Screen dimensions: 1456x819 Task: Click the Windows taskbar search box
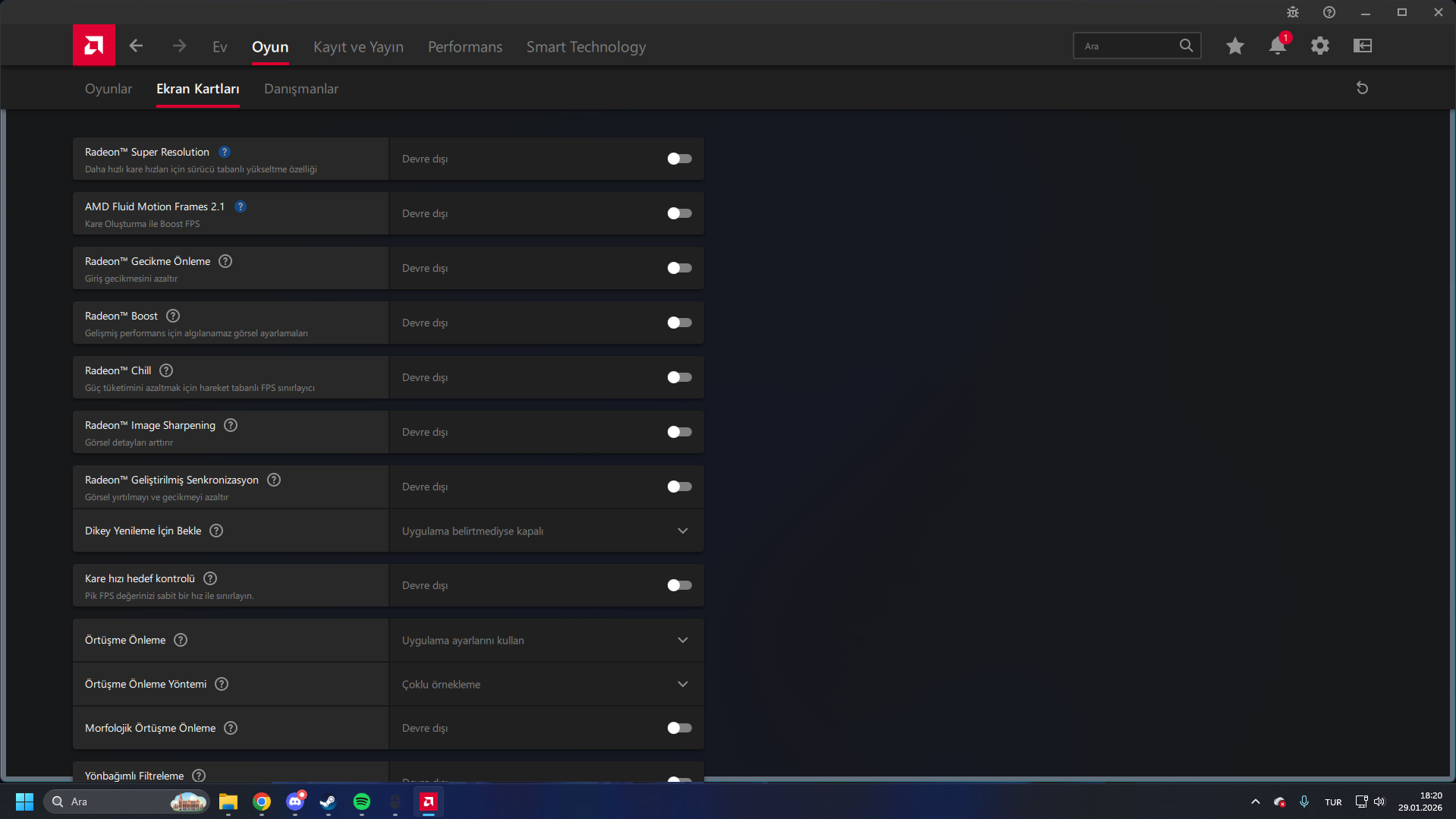(126, 802)
